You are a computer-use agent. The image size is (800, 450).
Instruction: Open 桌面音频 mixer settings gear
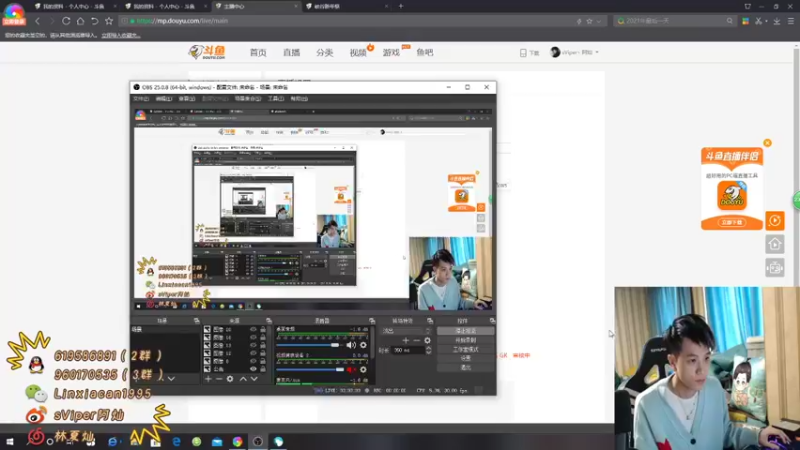click(363, 345)
